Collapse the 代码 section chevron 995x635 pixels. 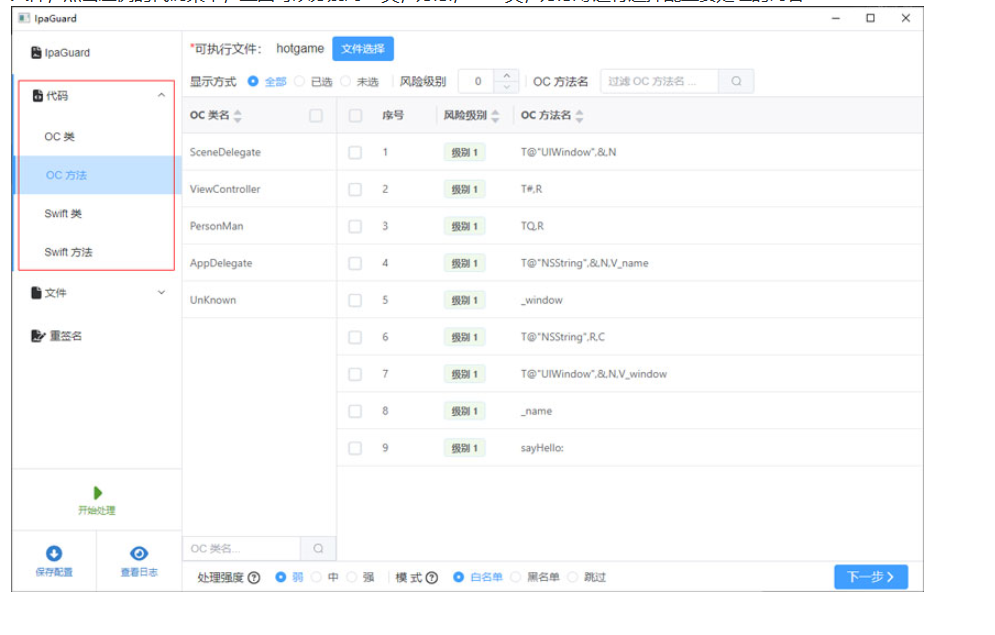coord(160,96)
